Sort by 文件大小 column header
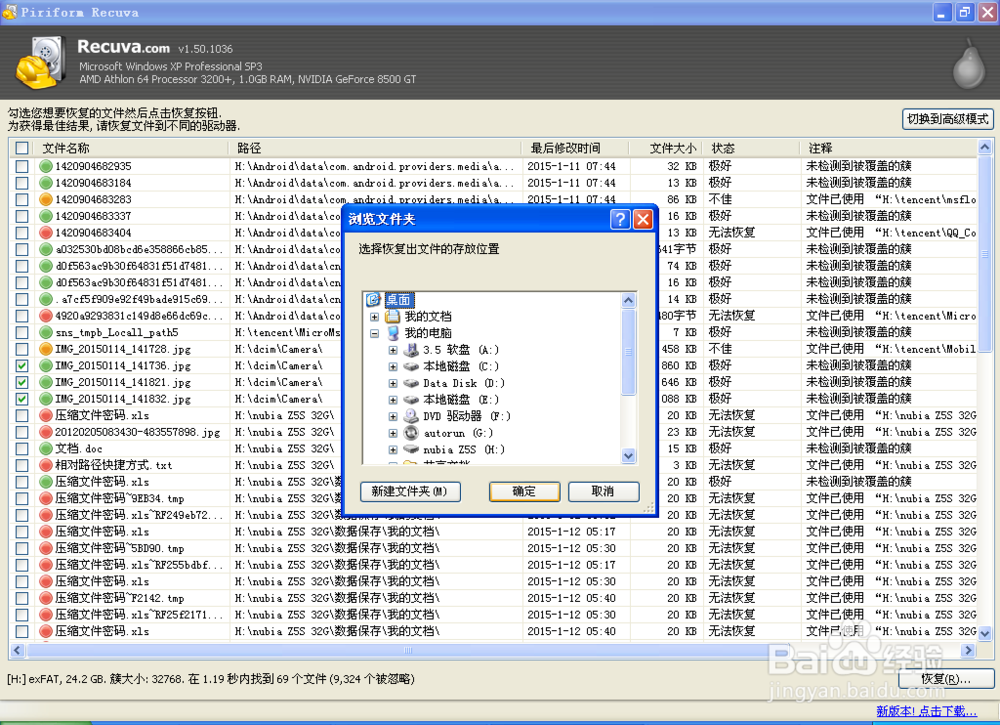 coord(666,148)
